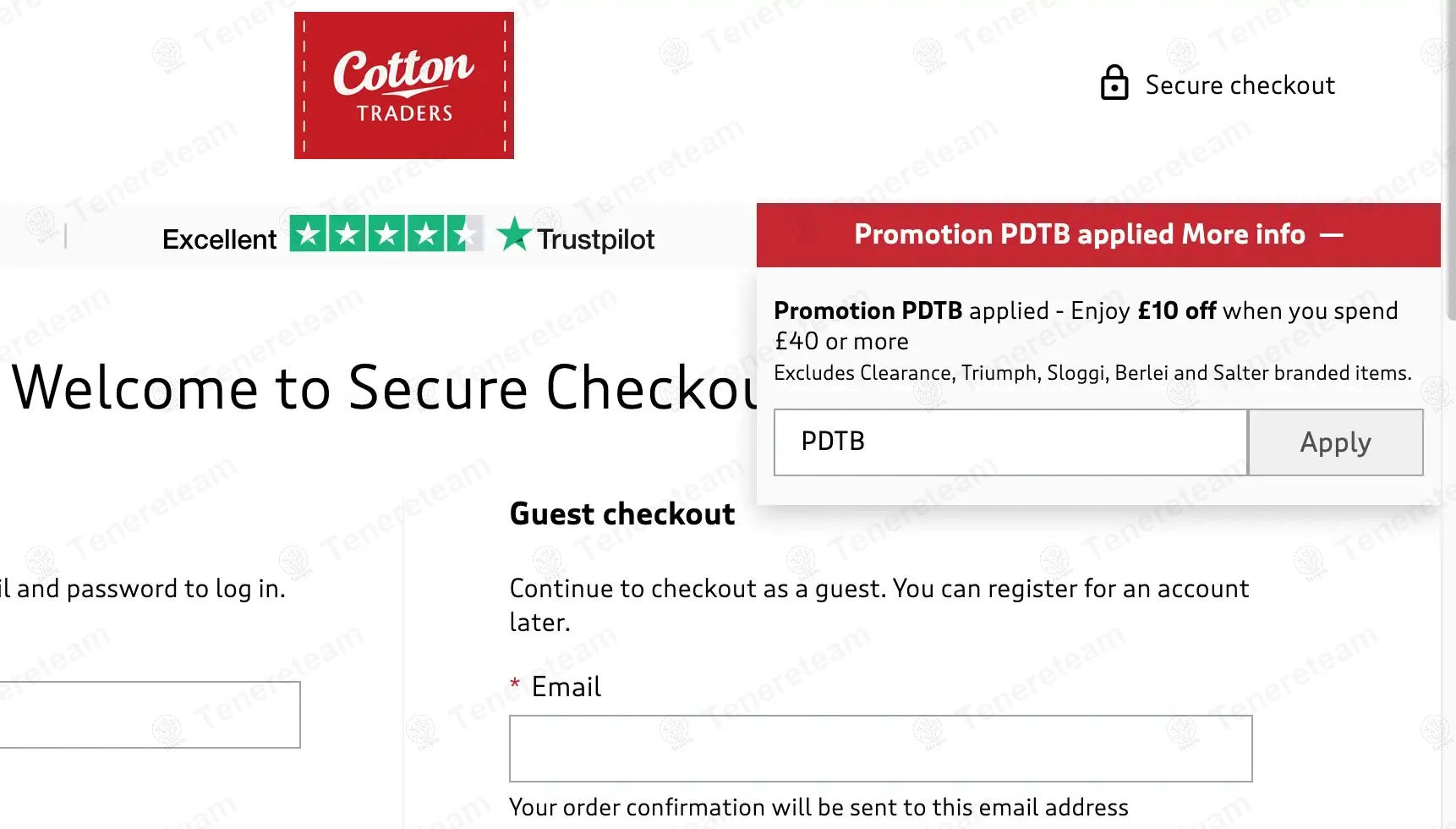Click the Secure checkout padlock icon
1456x829 pixels.
[1114, 84]
